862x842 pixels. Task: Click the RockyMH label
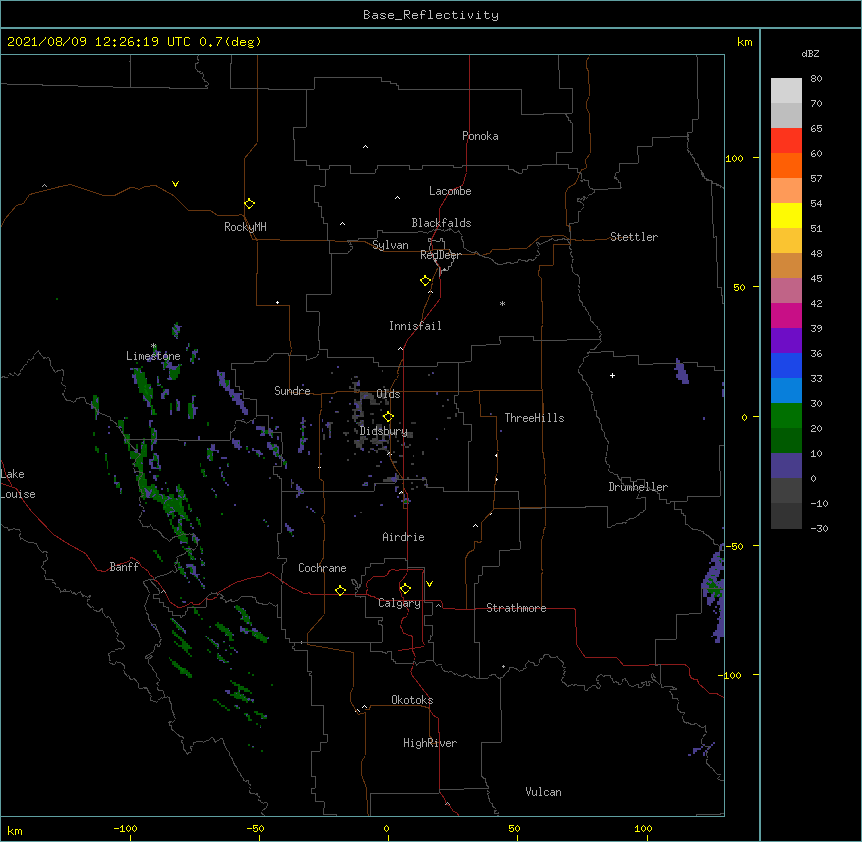245,227
